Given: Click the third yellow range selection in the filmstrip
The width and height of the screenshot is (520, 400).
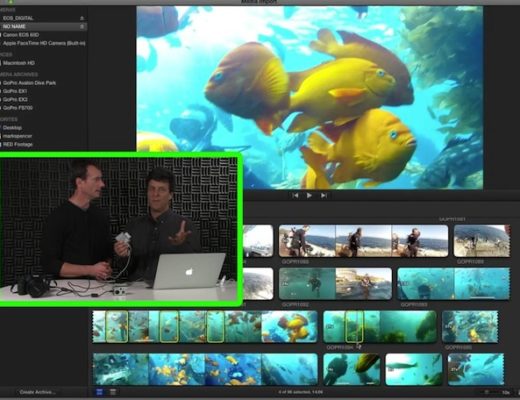Looking at the screenshot, I should click(215, 327).
